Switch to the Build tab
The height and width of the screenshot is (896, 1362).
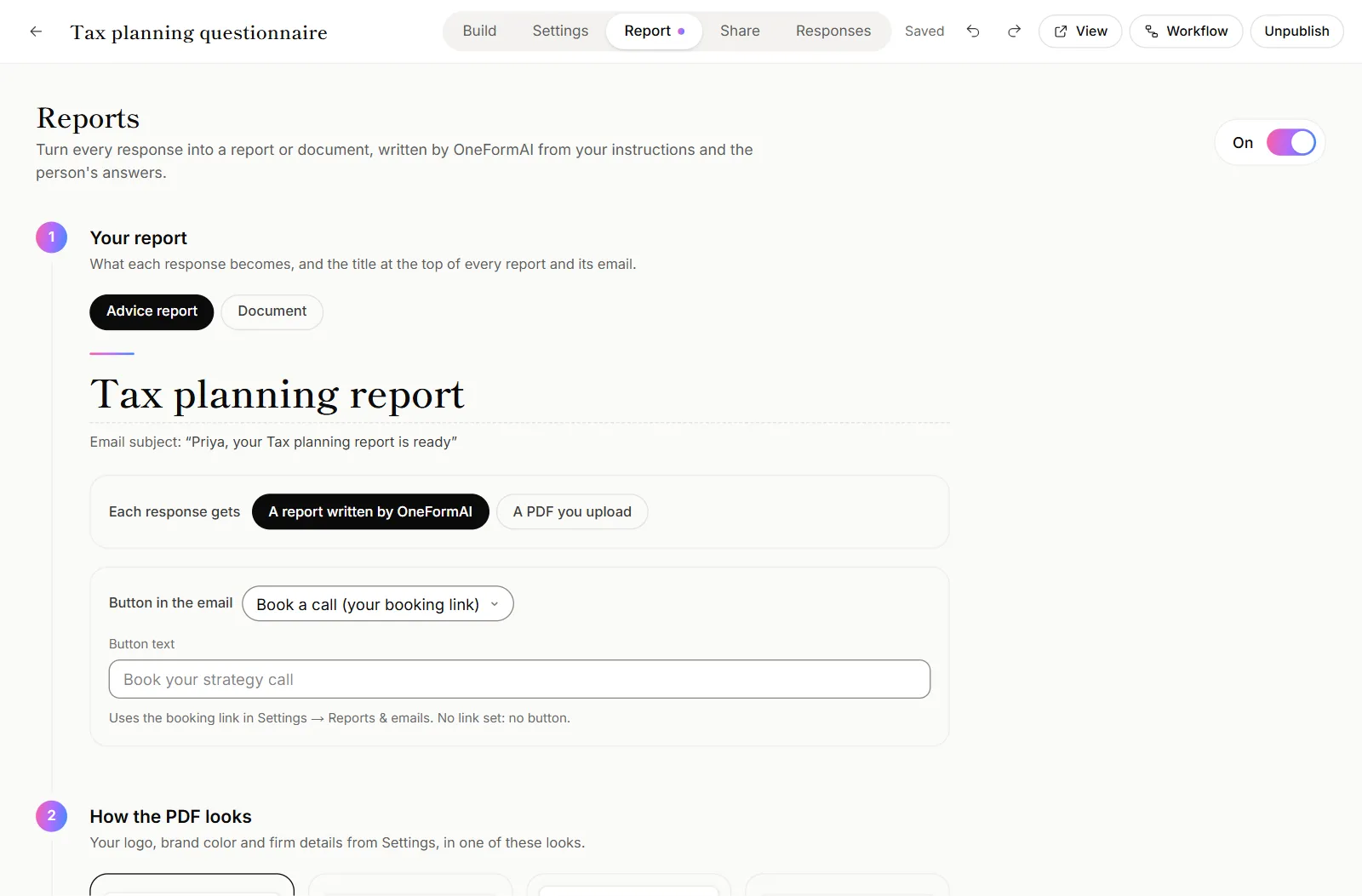[479, 31]
